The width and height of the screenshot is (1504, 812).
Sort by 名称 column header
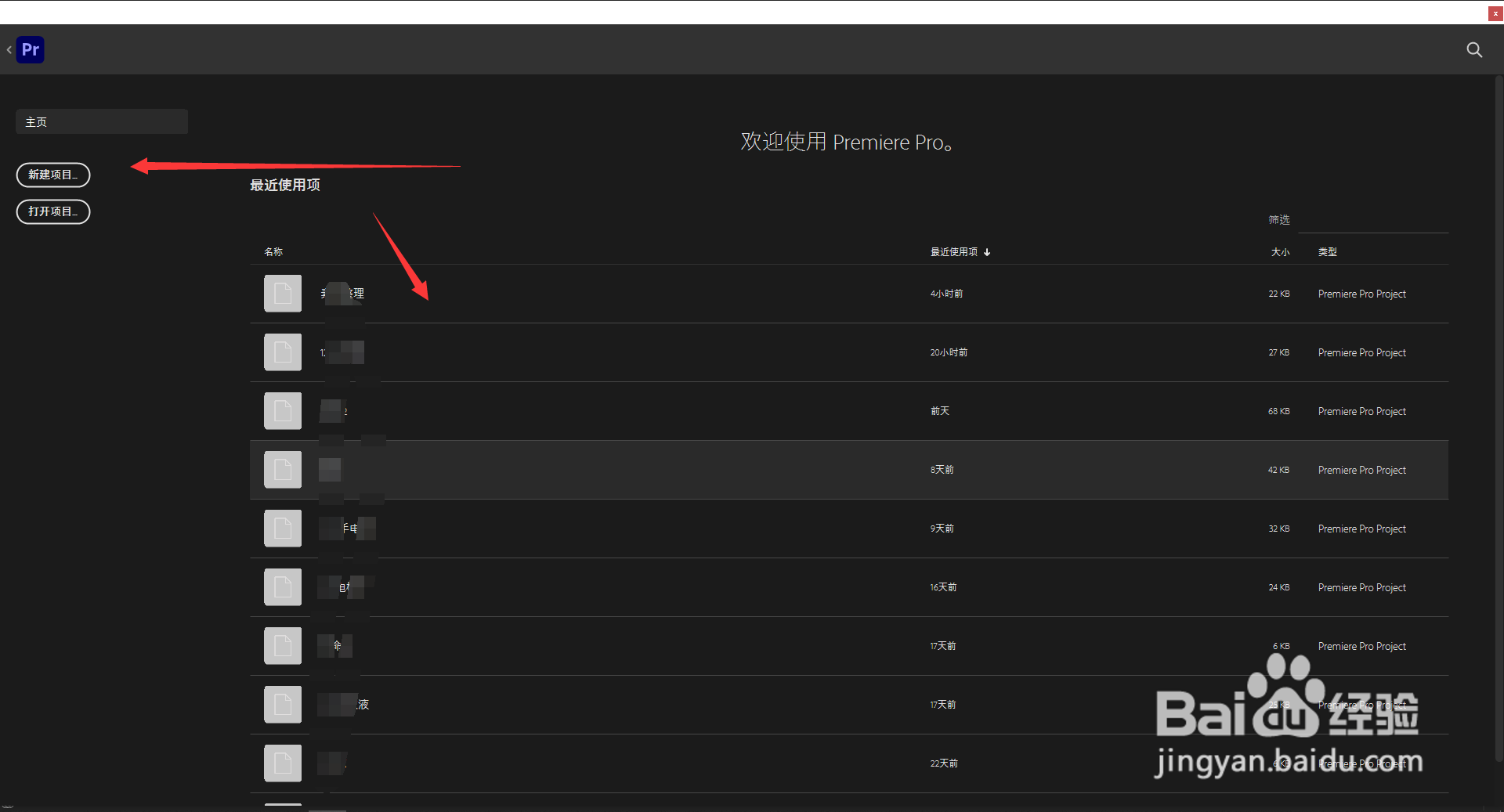tap(273, 252)
